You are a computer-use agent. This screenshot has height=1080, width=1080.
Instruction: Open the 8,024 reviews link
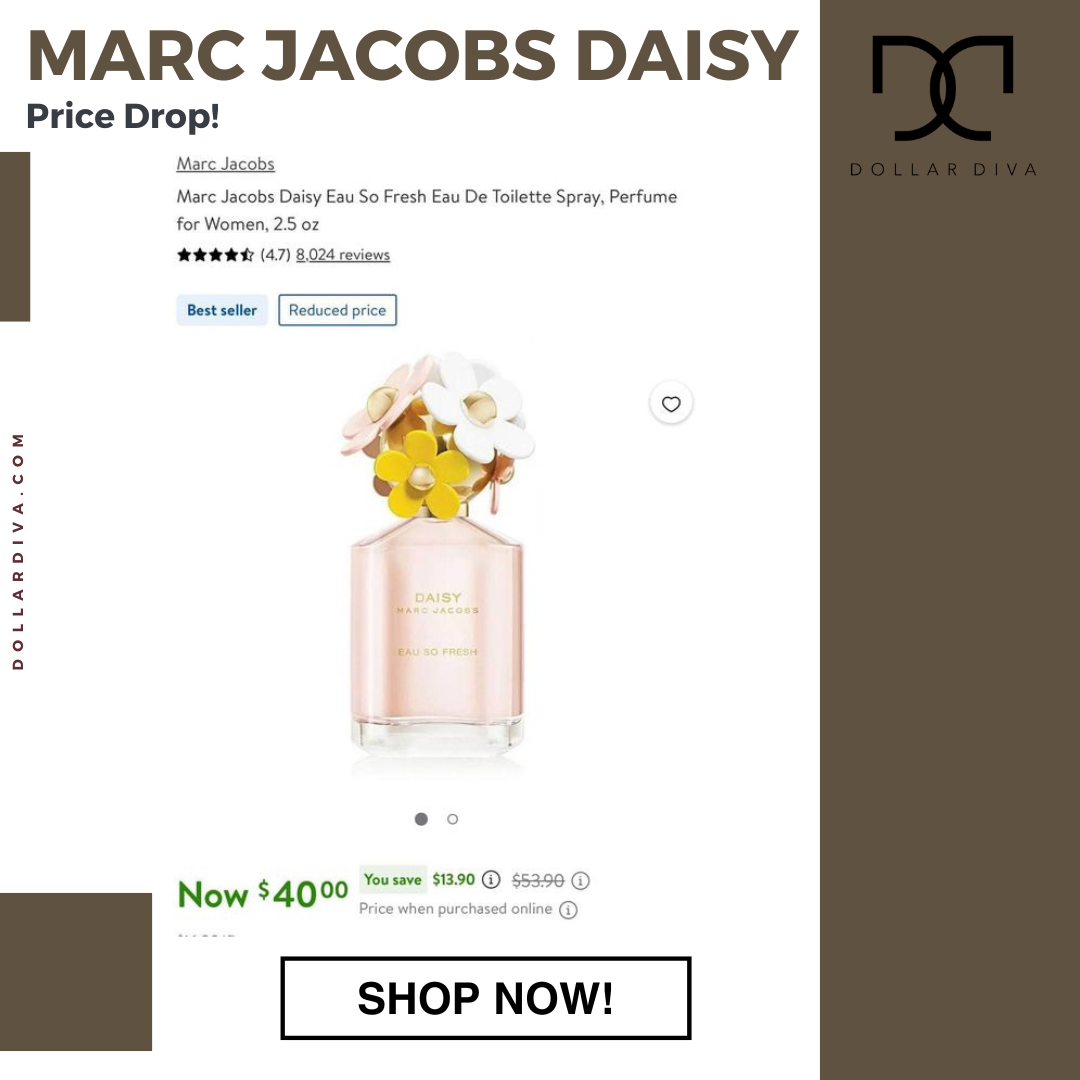click(x=343, y=255)
